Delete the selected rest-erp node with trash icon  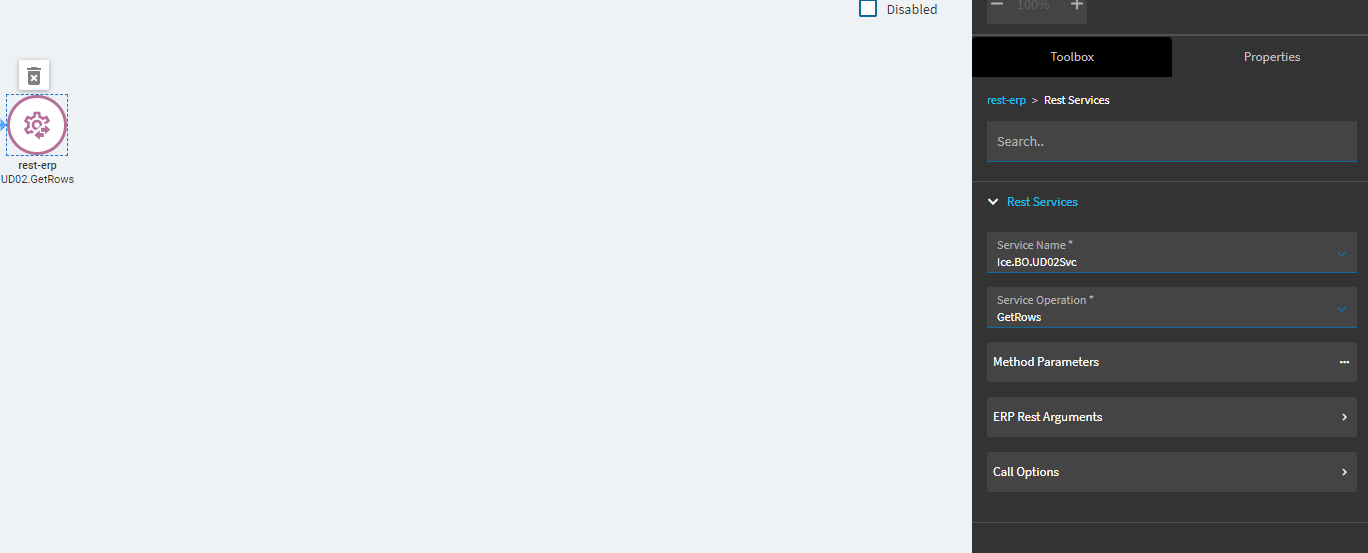point(34,75)
